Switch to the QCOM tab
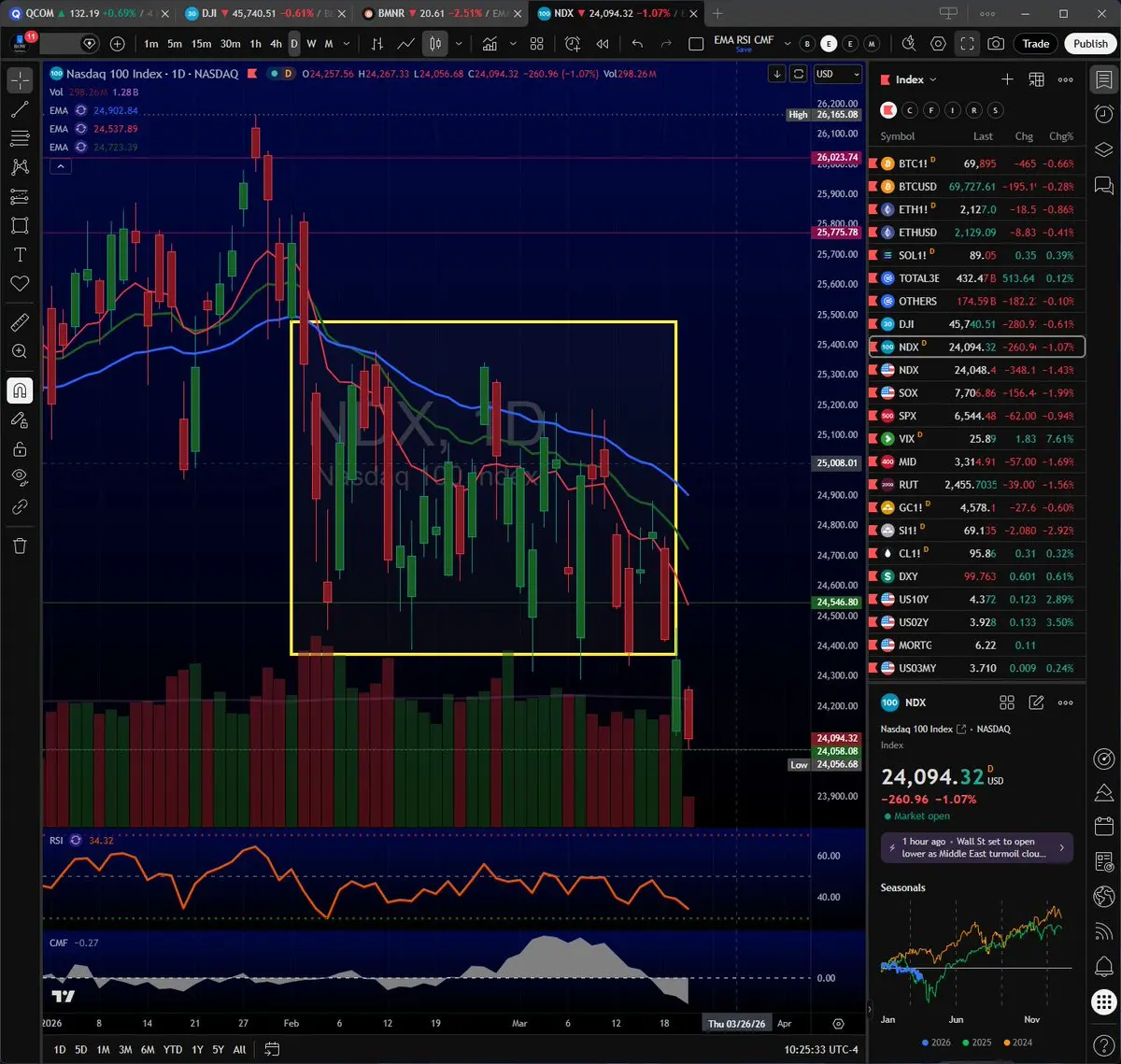 click(90, 14)
